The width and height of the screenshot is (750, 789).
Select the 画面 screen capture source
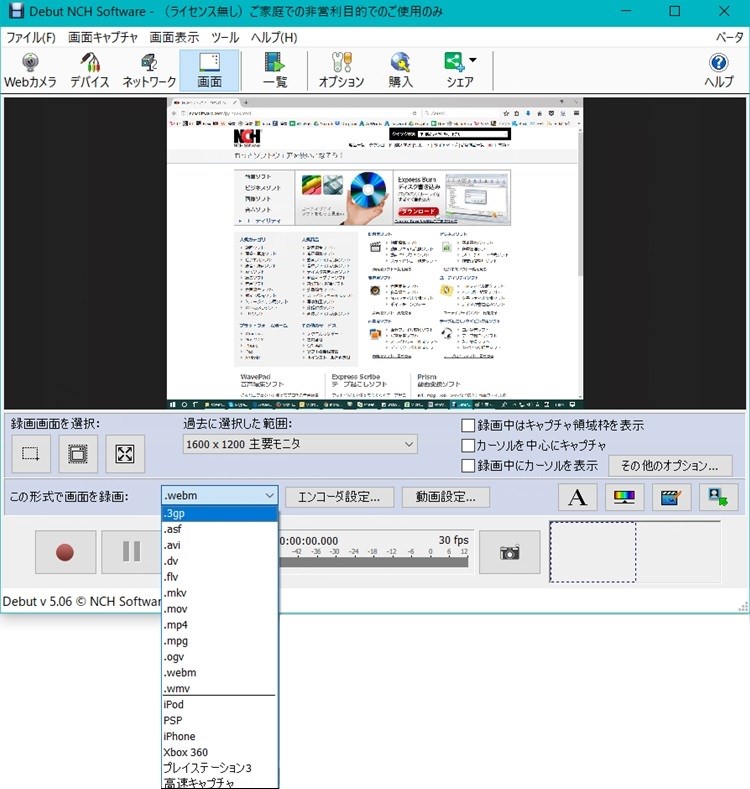coord(209,70)
